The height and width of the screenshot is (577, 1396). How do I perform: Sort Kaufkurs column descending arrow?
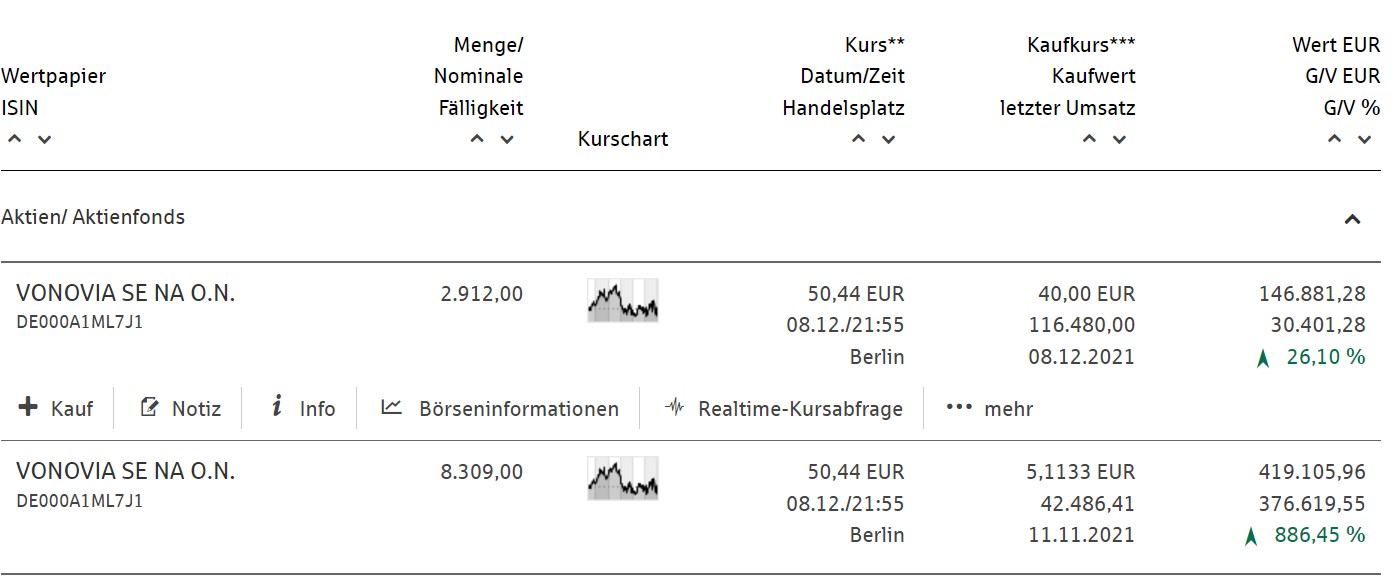tap(1119, 139)
